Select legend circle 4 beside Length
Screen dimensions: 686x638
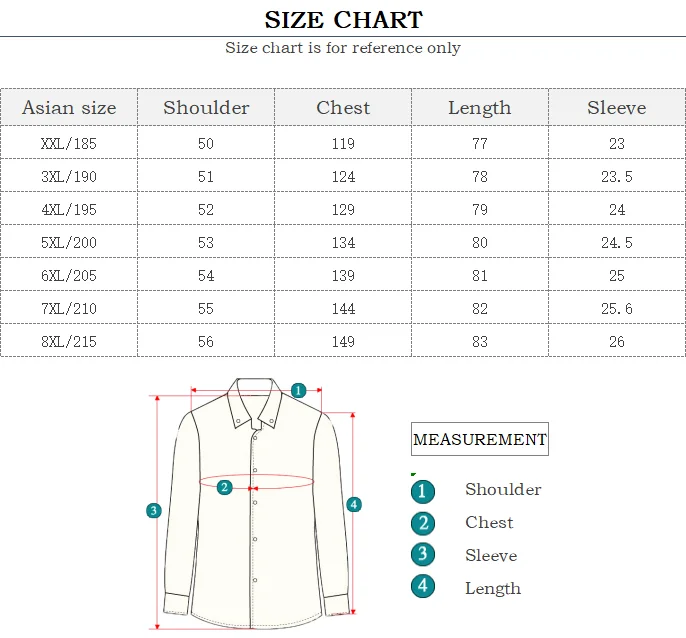point(423,586)
